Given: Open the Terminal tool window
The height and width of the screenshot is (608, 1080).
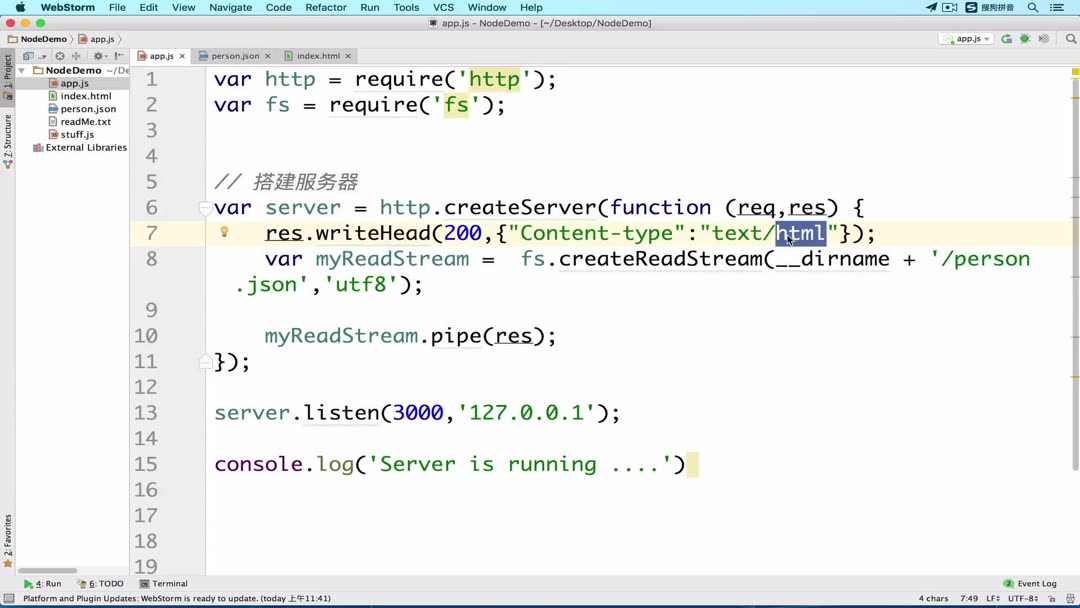Looking at the screenshot, I should point(164,583).
